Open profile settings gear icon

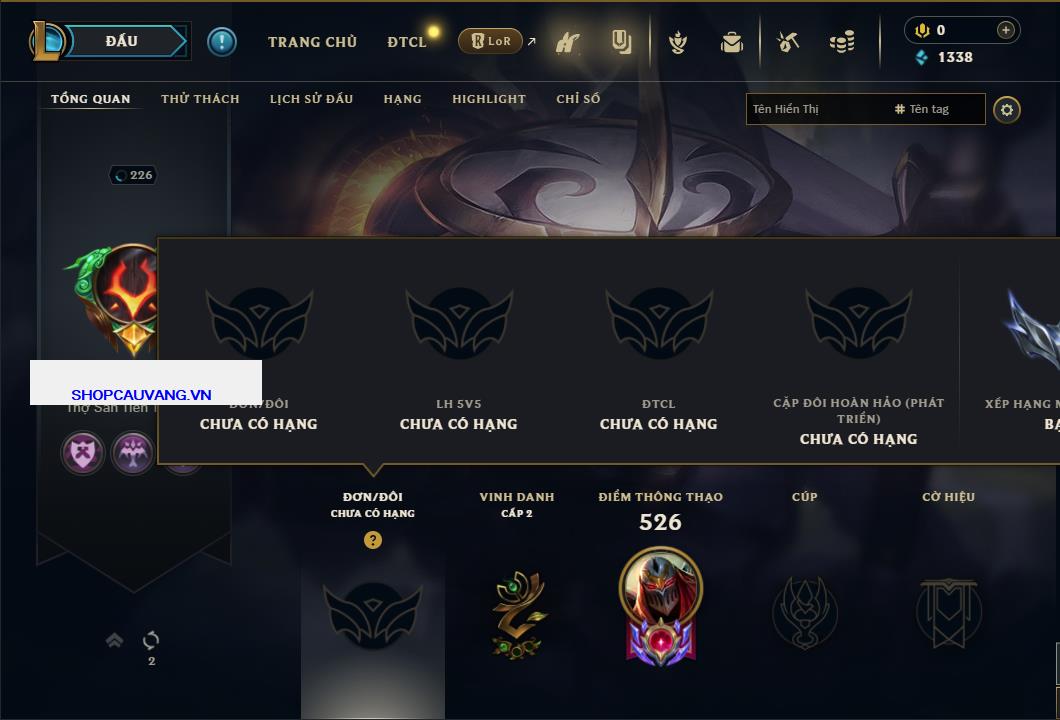click(1007, 110)
